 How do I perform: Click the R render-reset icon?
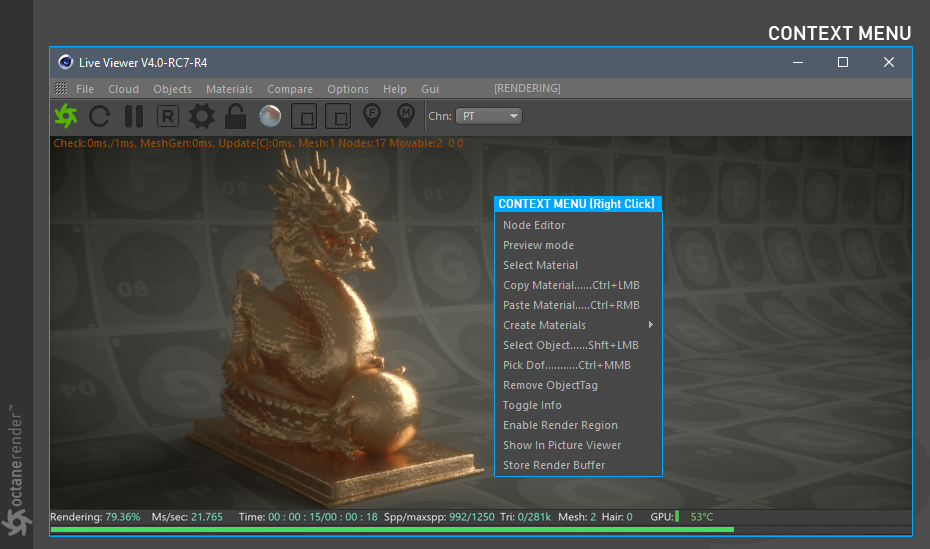168,116
